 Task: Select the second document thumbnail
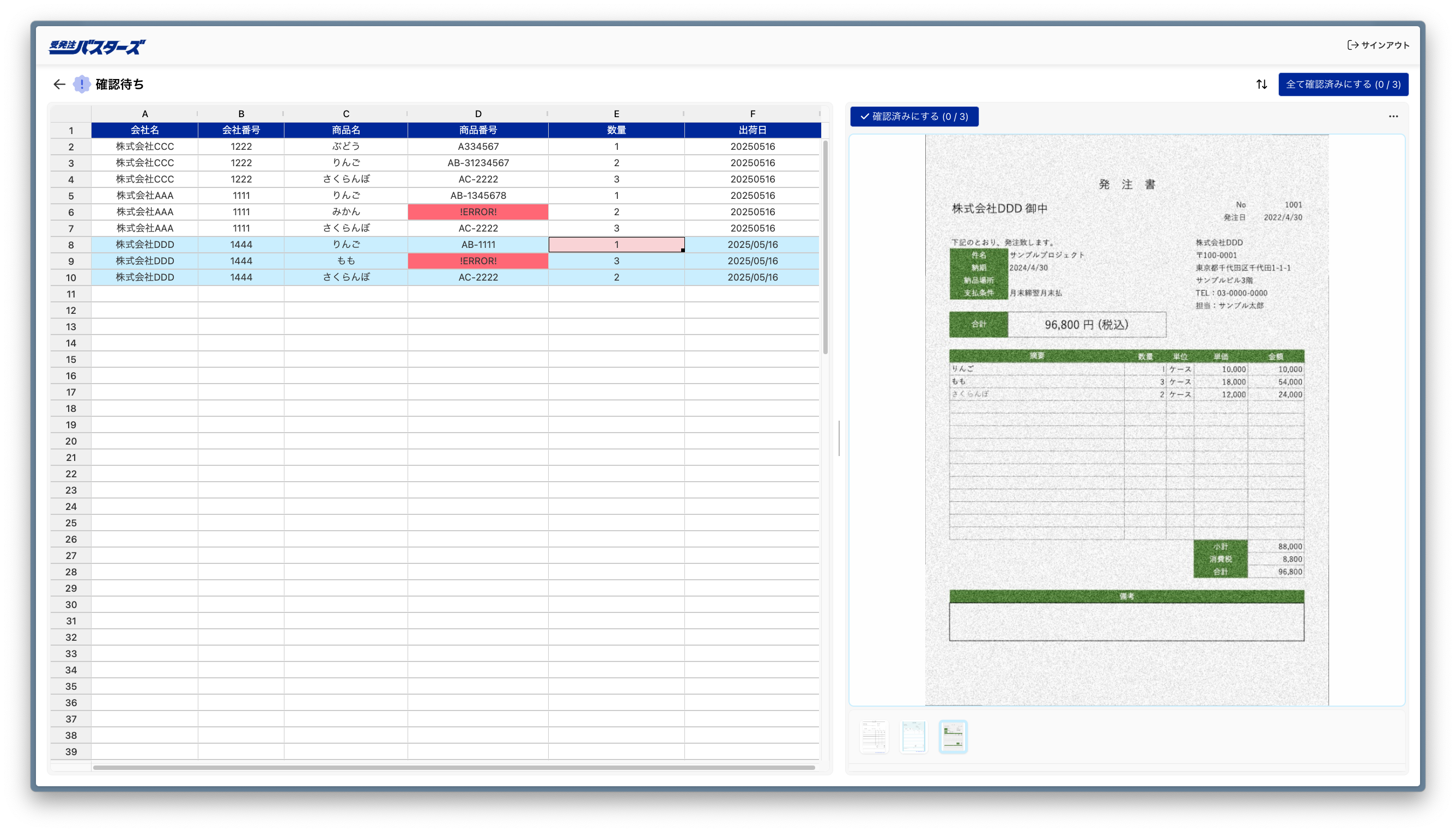[913, 737]
